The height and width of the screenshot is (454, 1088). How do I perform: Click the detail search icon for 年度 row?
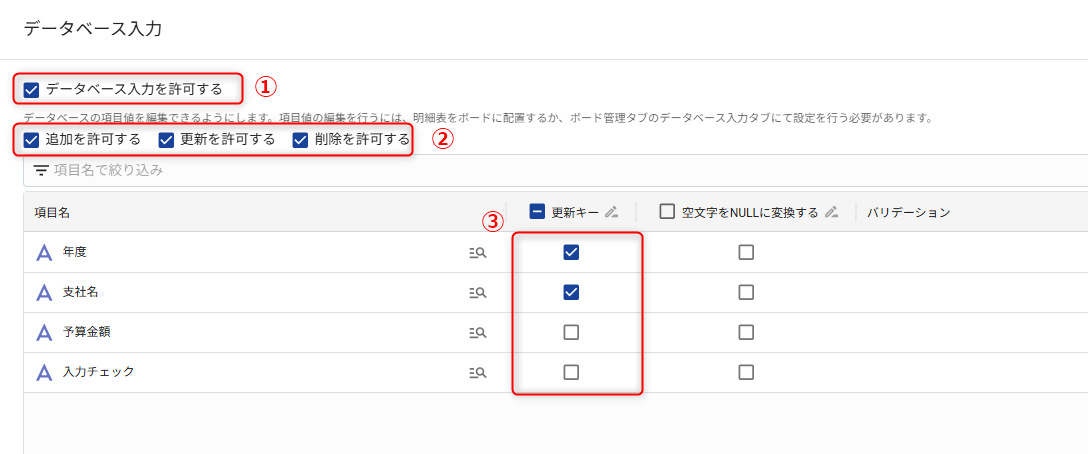tap(477, 253)
